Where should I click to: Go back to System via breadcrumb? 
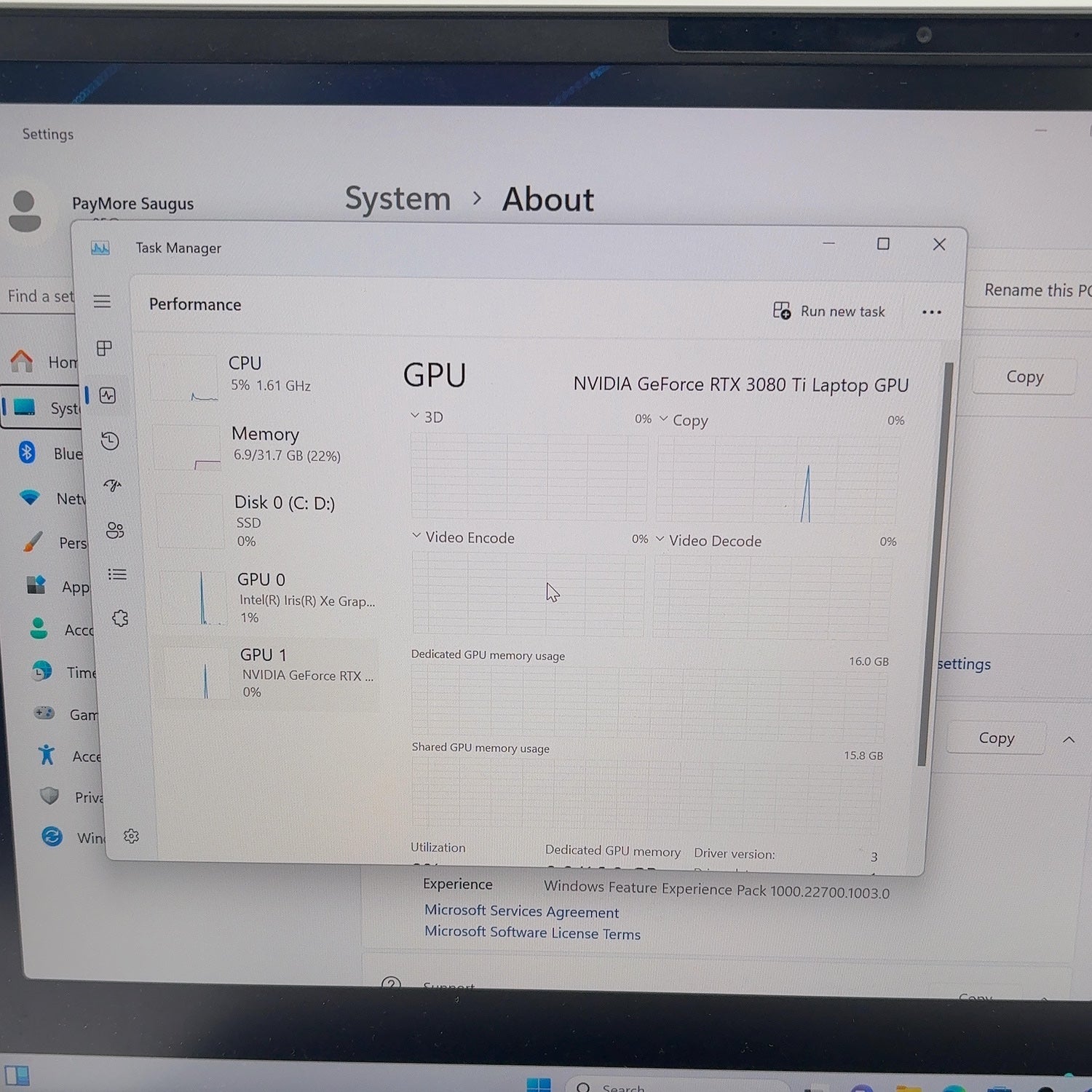397,198
